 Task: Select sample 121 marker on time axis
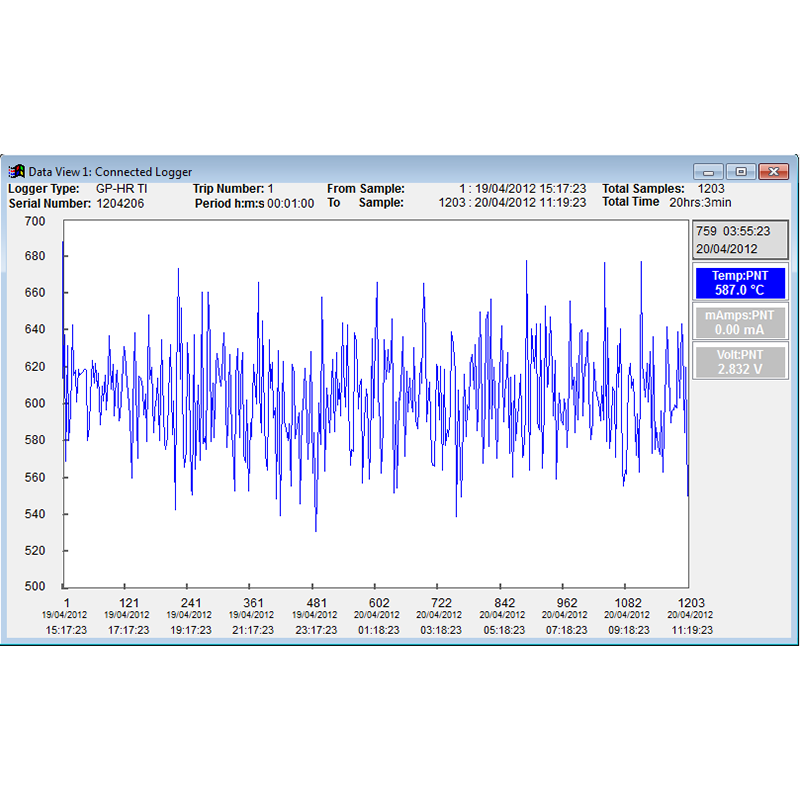coord(129,603)
